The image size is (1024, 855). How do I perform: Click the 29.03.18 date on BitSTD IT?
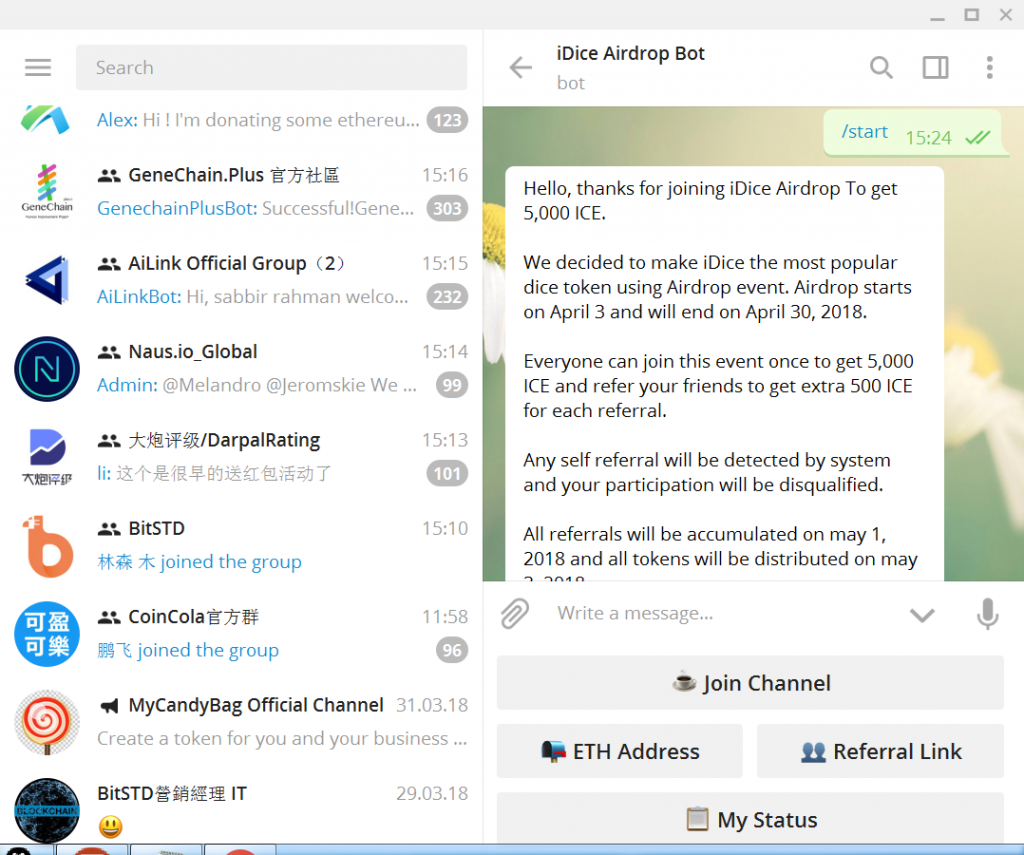coord(432,794)
